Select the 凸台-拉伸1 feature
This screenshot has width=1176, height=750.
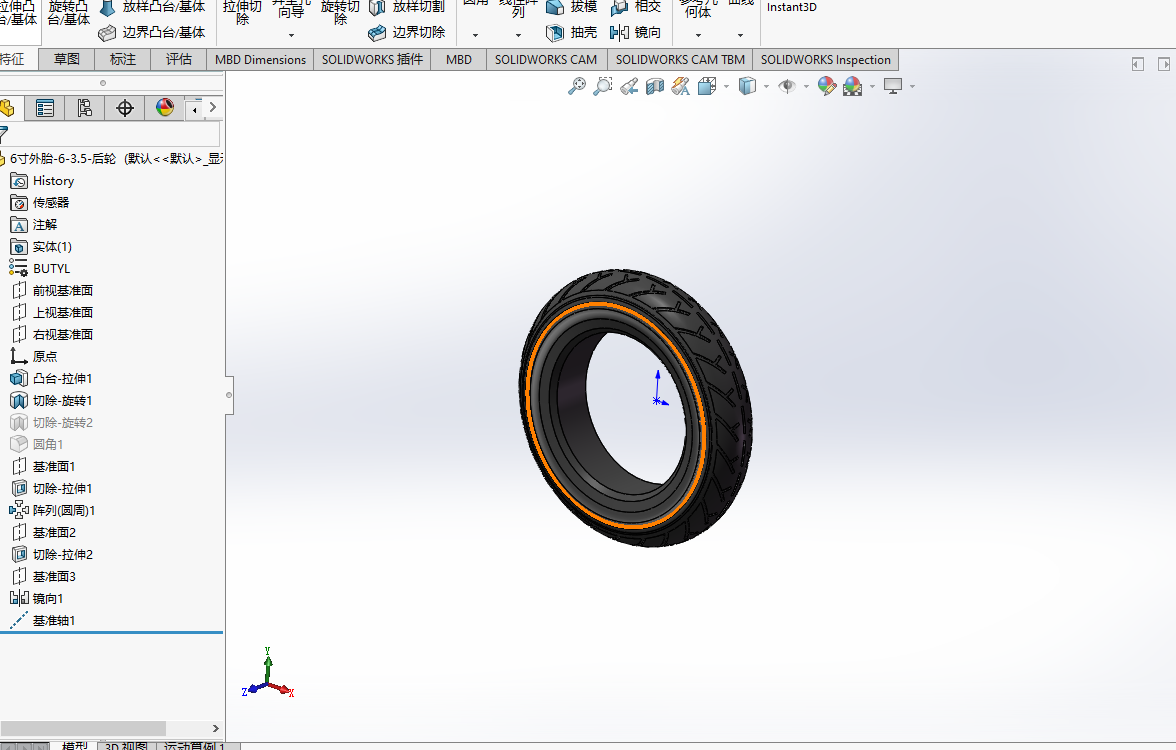point(51,379)
